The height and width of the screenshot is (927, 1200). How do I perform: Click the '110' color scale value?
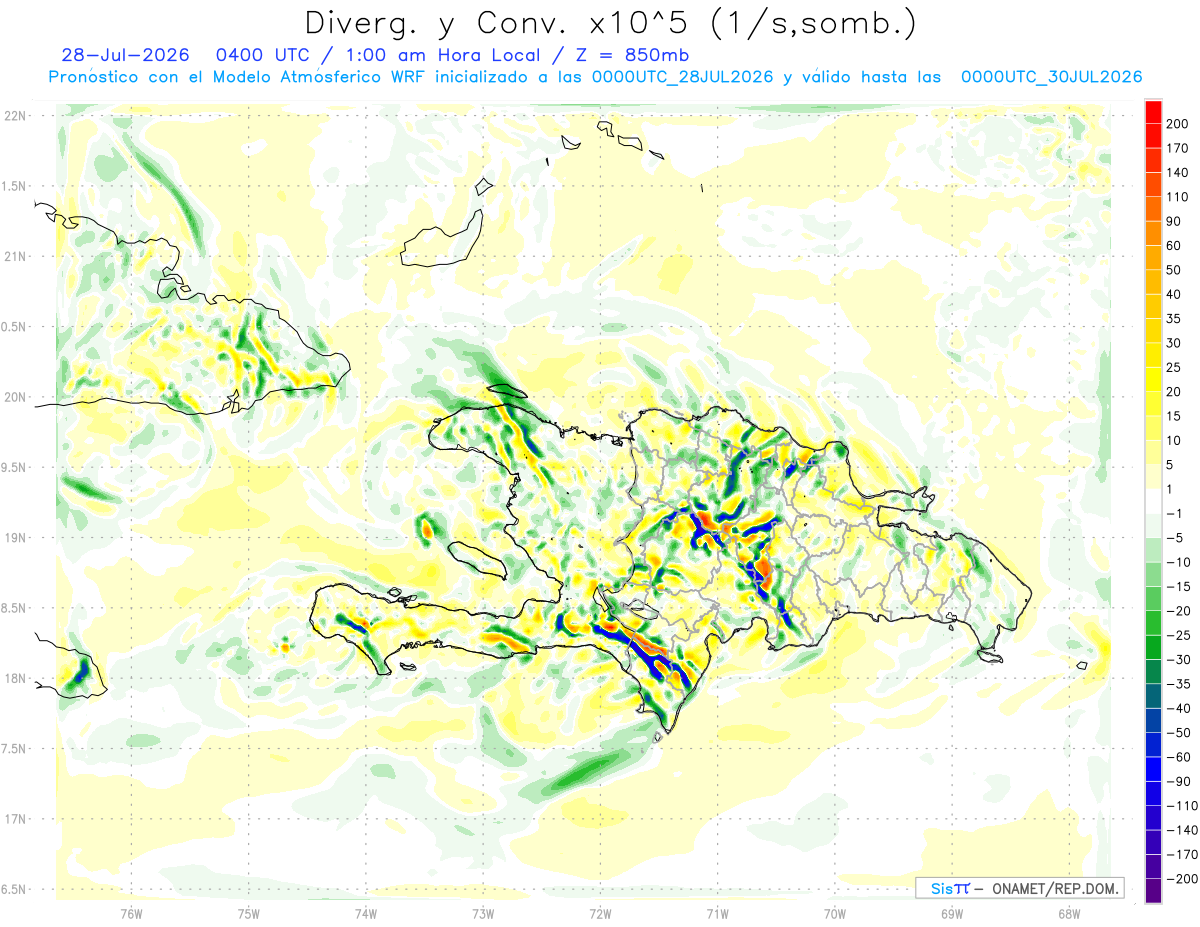pos(1178,197)
